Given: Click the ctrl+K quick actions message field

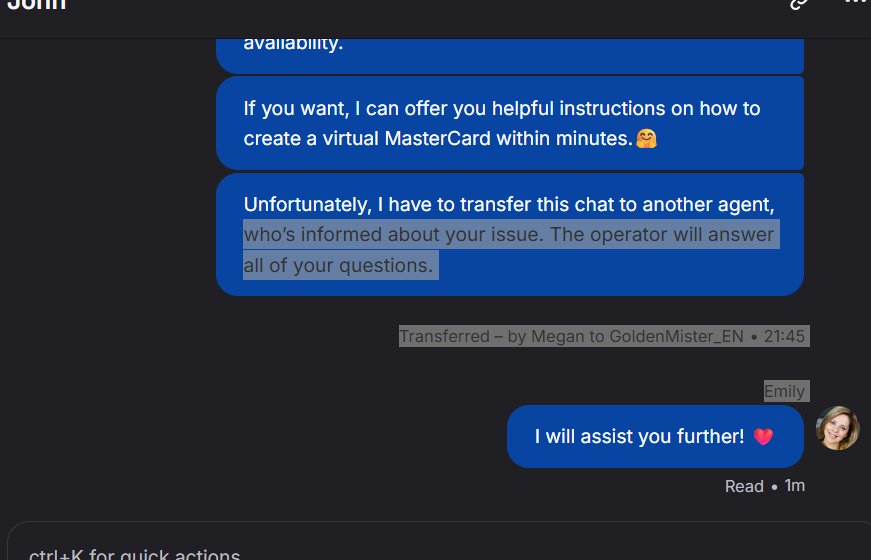Looking at the screenshot, I should point(439,541).
